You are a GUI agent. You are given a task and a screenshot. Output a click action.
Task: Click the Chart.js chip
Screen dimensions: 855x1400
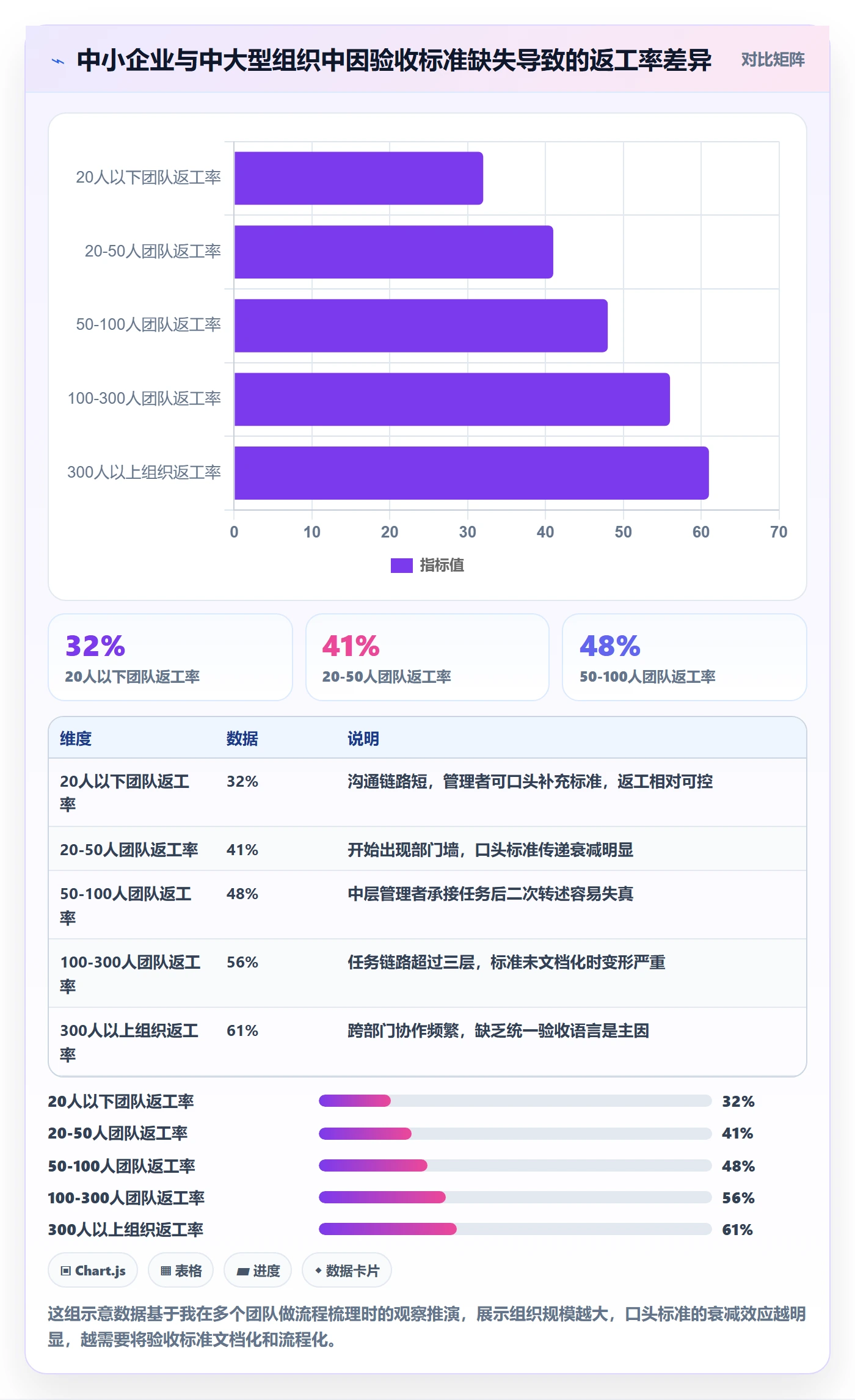93,1271
